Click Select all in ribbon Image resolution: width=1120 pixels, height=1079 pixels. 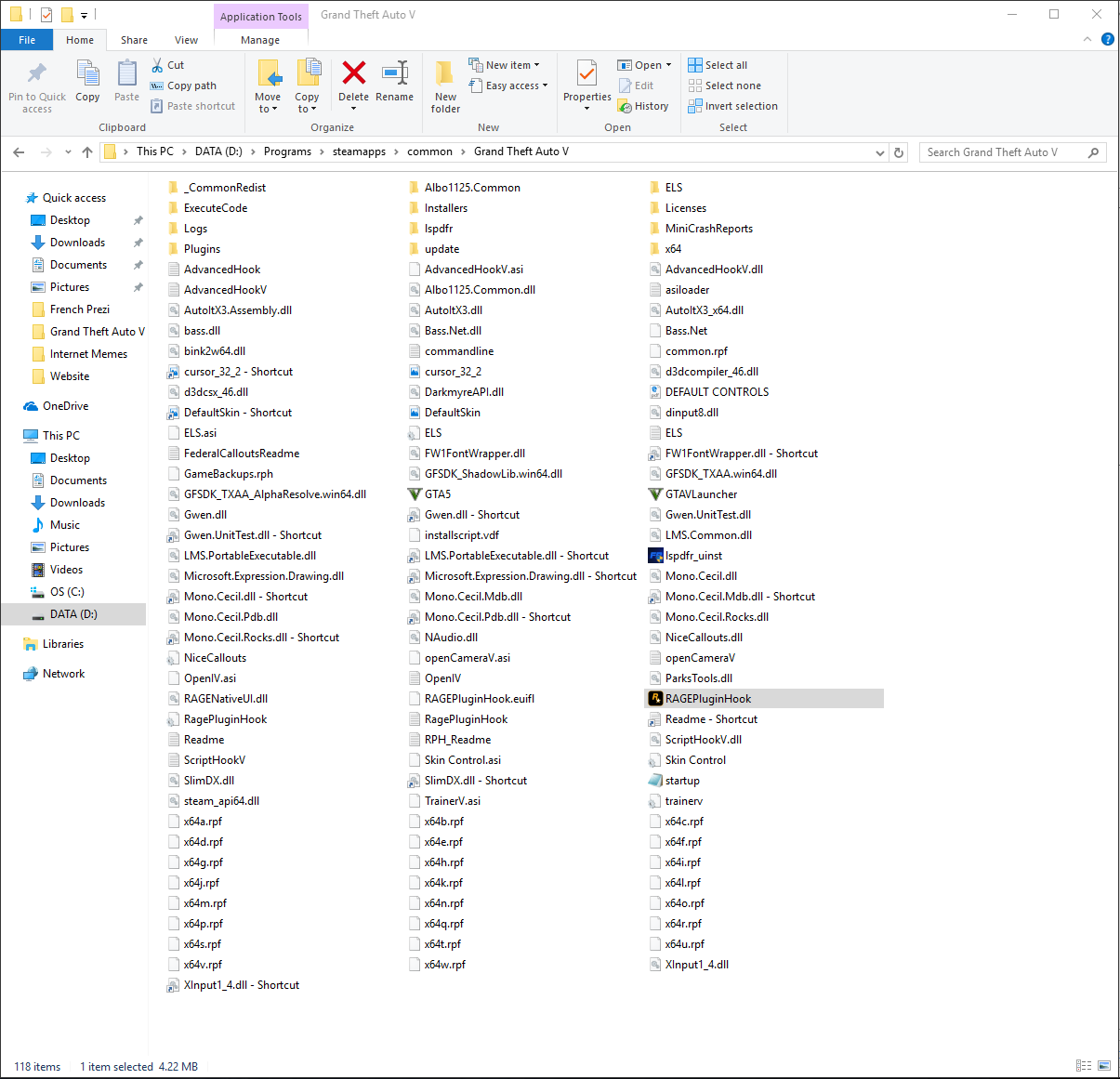[x=718, y=65]
